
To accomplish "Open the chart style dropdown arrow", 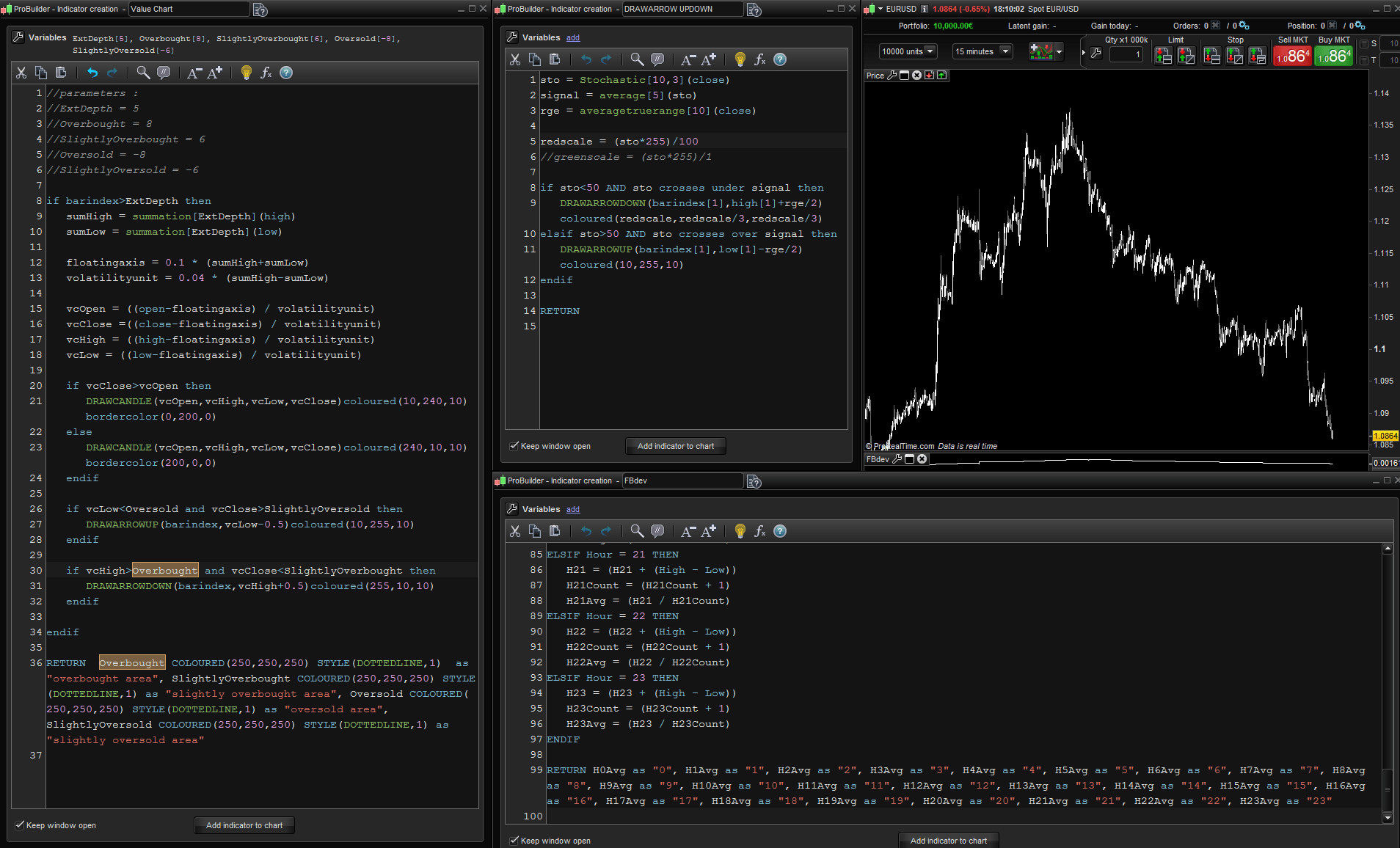I will (1059, 52).
